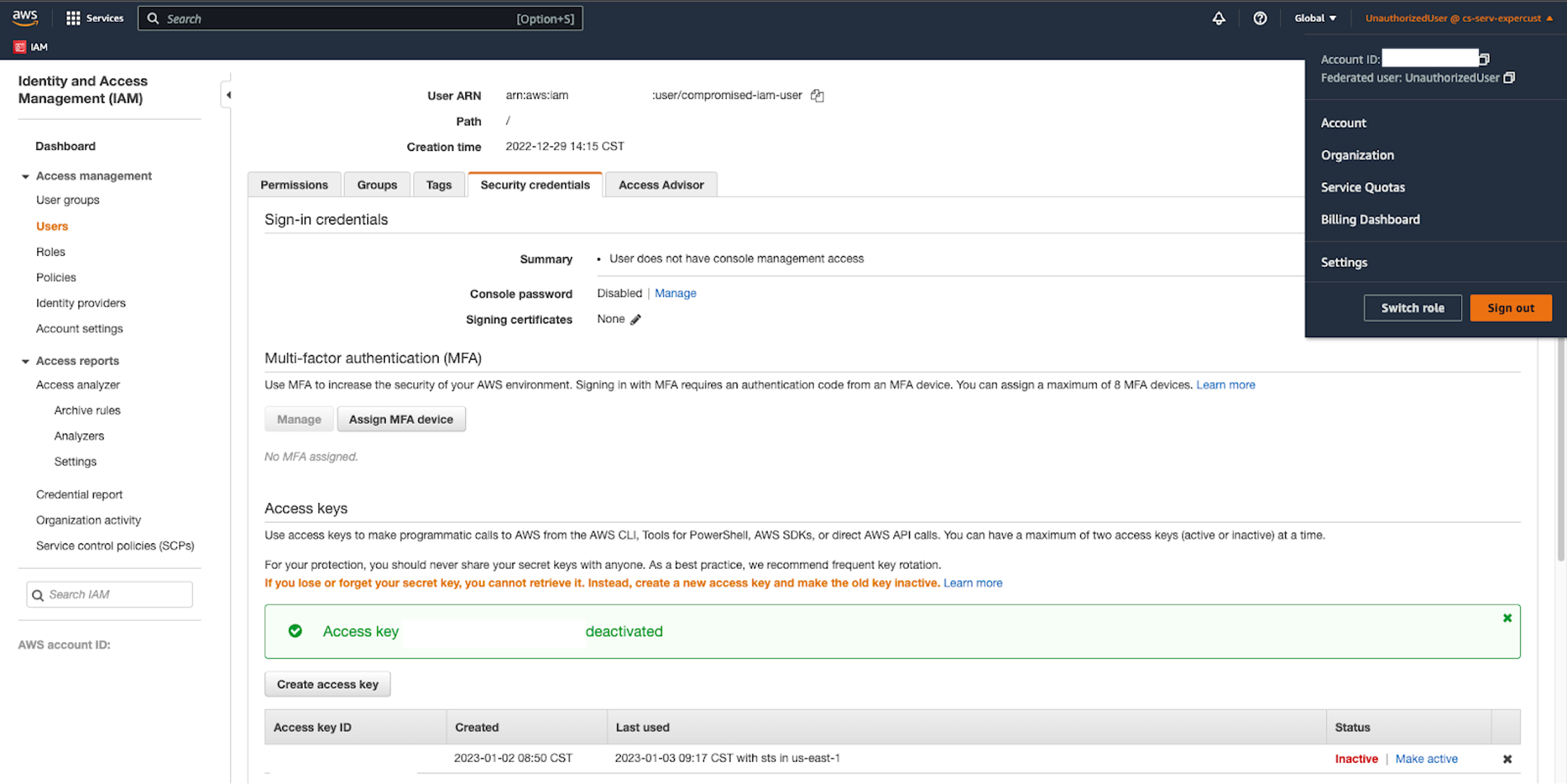Click the Create access key button
This screenshot has width=1567, height=784.
(x=327, y=684)
